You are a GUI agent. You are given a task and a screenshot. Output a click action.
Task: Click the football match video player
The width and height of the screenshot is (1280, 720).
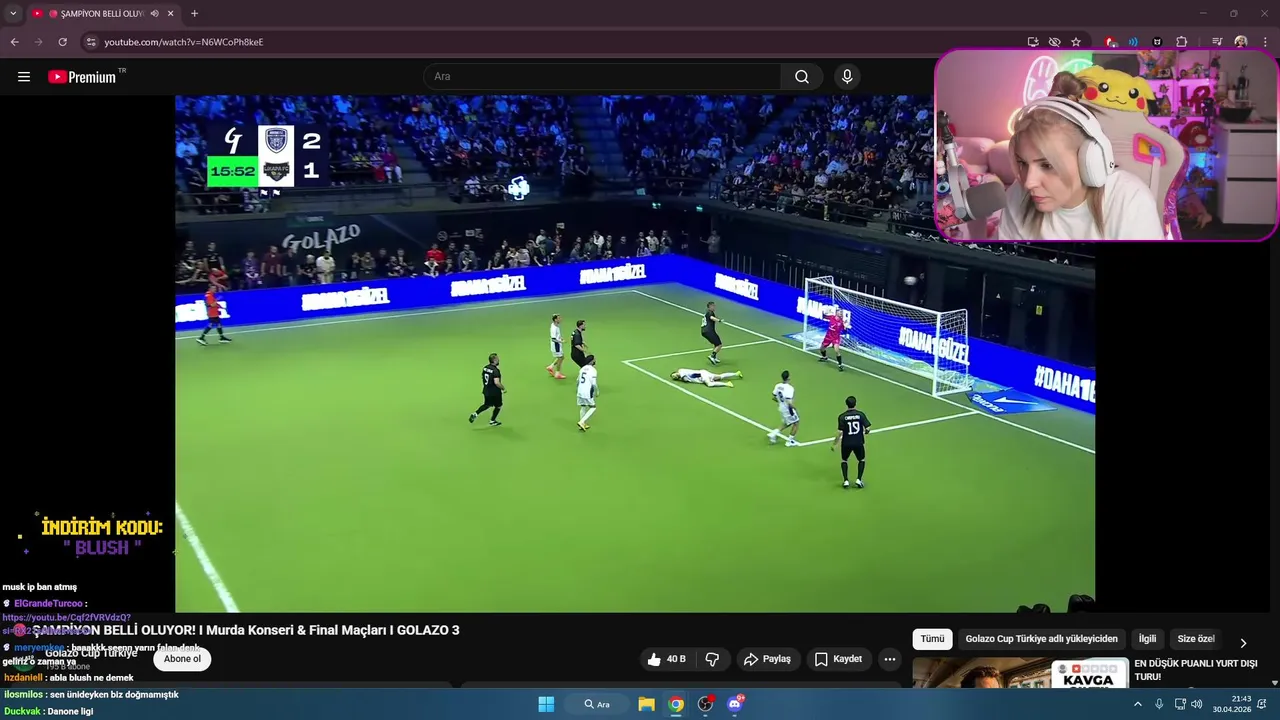click(635, 353)
